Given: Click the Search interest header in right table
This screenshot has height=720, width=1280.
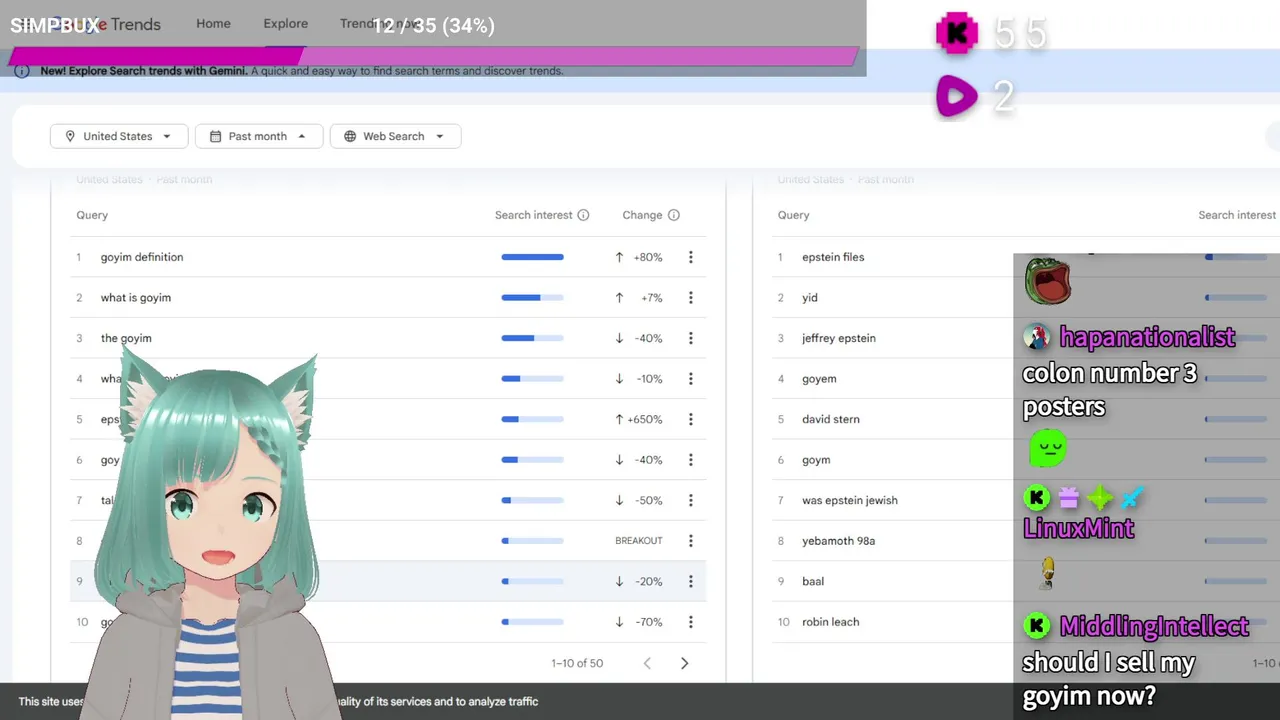Looking at the screenshot, I should tap(1237, 215).
